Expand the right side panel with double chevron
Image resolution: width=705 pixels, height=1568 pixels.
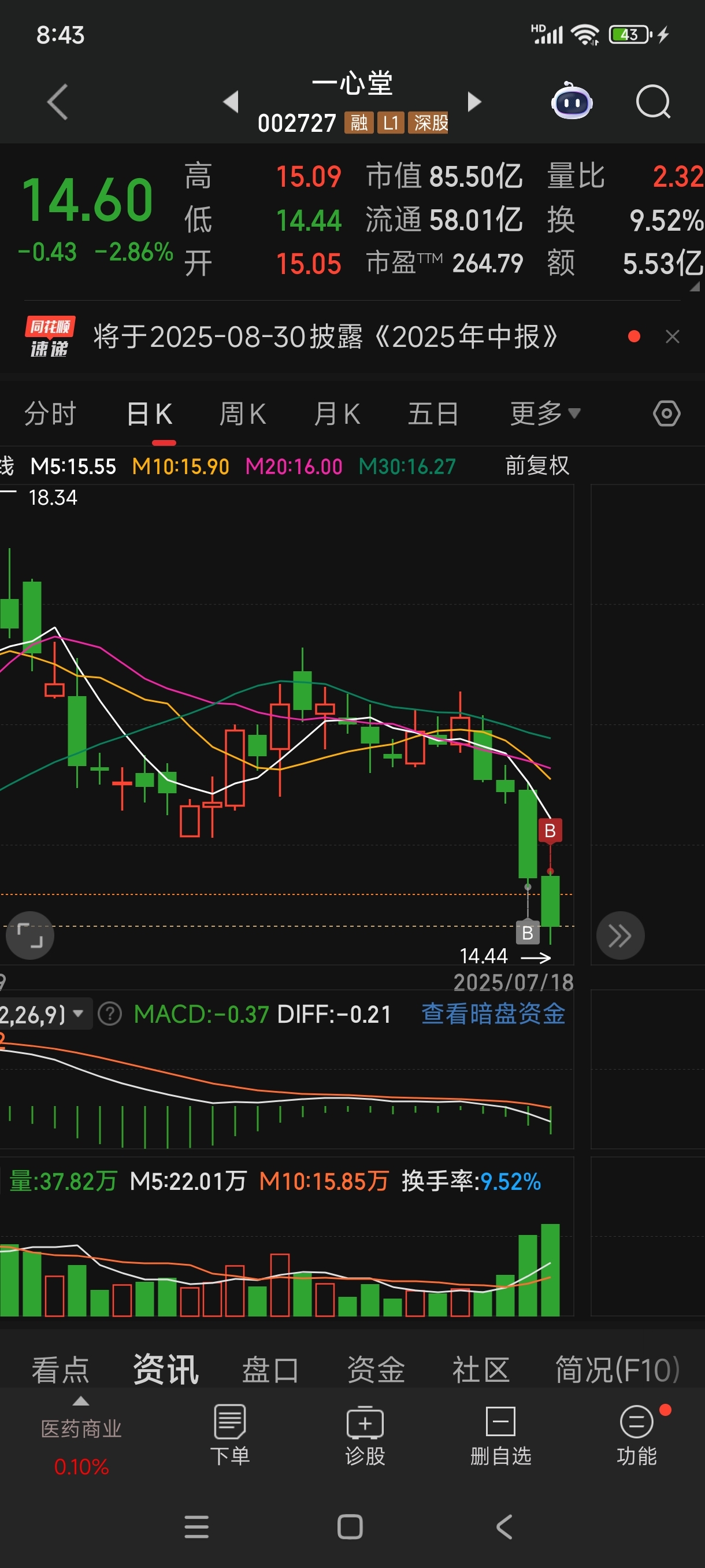620,935
